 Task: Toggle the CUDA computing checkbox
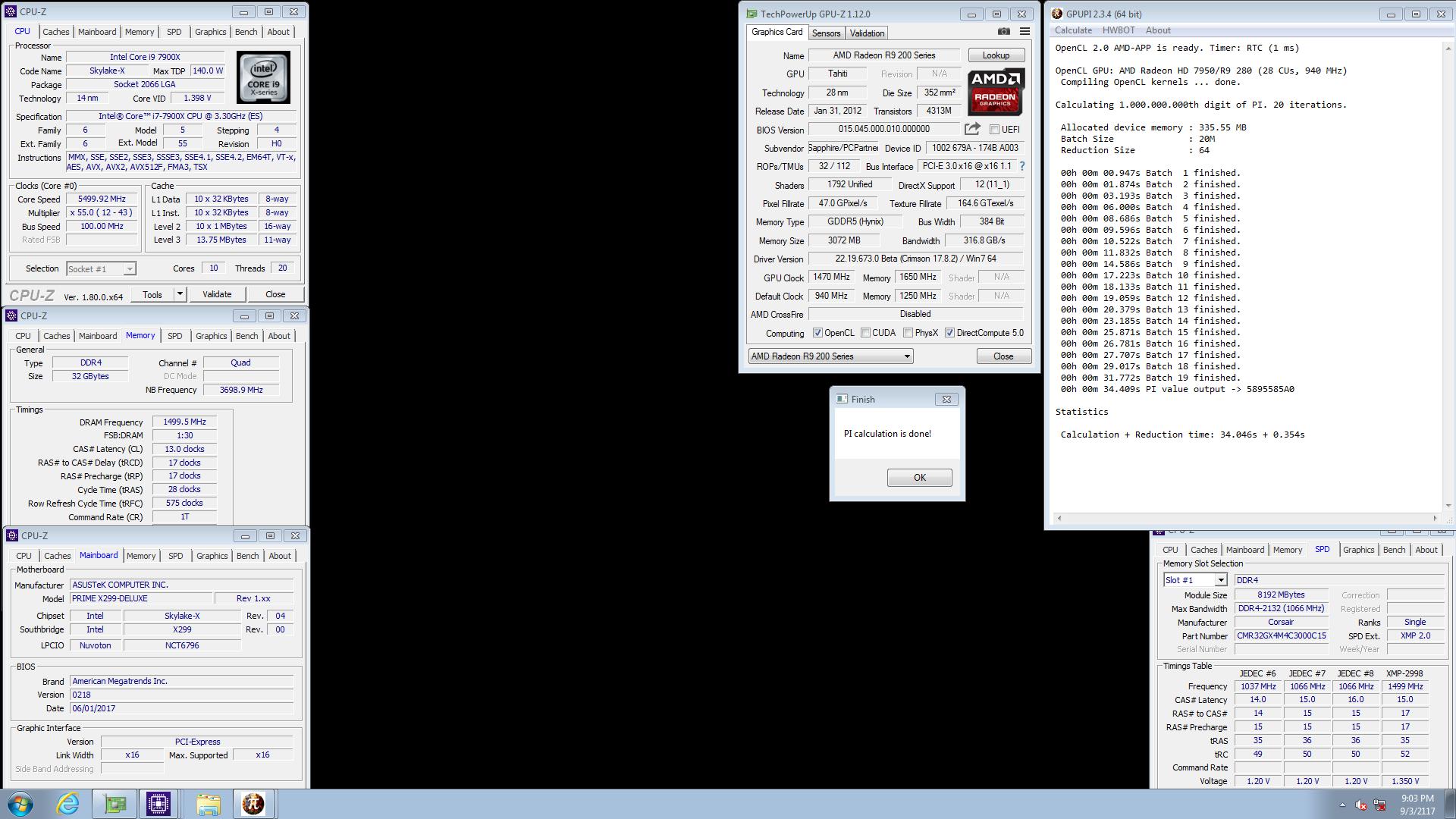click(x=865, y=333)
